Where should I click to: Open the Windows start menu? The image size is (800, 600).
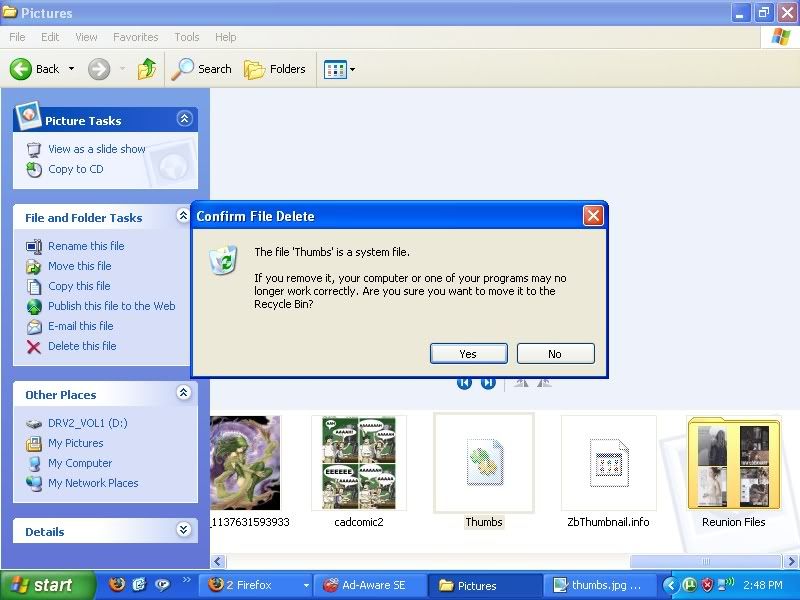click(x=47, y=585)
